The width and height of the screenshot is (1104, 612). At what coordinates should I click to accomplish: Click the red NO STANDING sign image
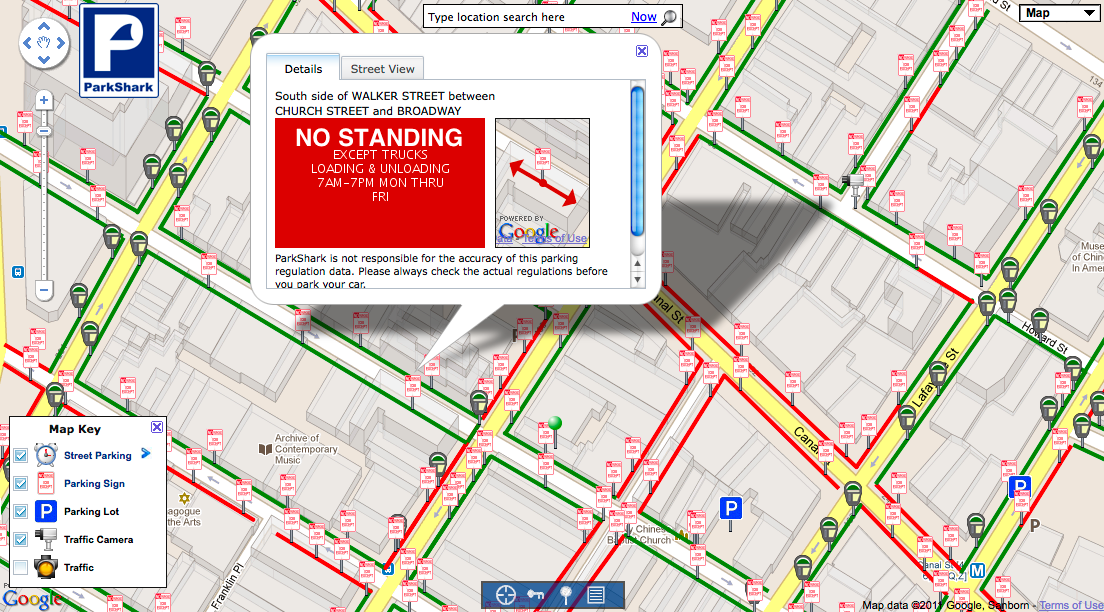(x=380, y=182)
